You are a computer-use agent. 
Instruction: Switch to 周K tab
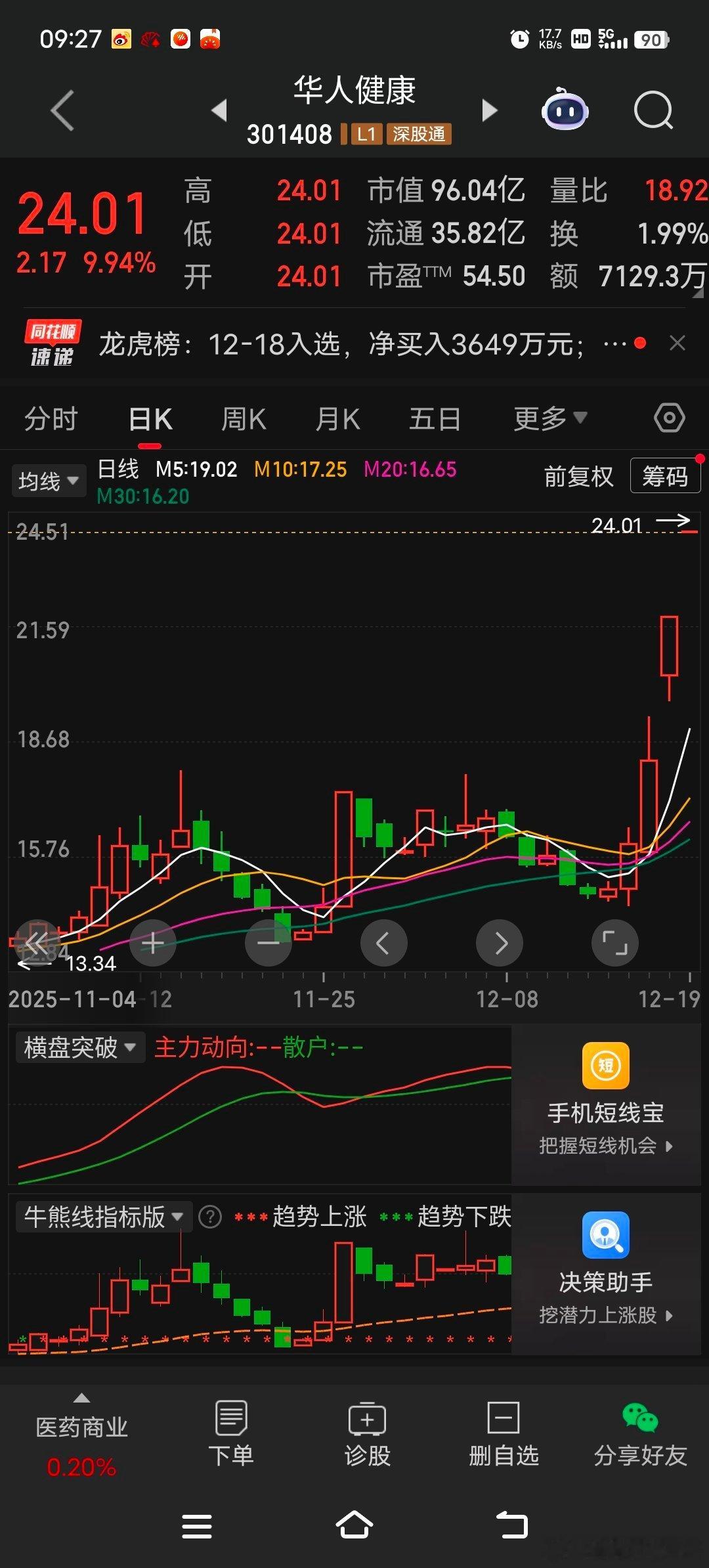click(244, 418)
